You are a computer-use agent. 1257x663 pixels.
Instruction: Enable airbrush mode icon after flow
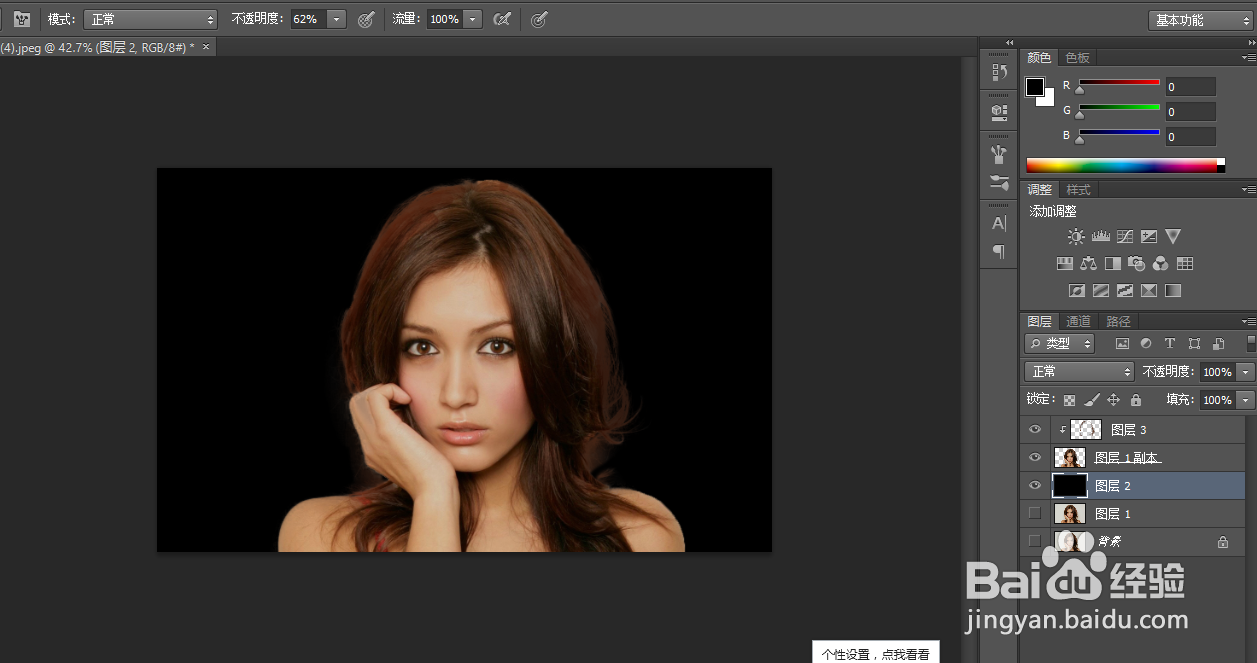click(x=503, y=19)
